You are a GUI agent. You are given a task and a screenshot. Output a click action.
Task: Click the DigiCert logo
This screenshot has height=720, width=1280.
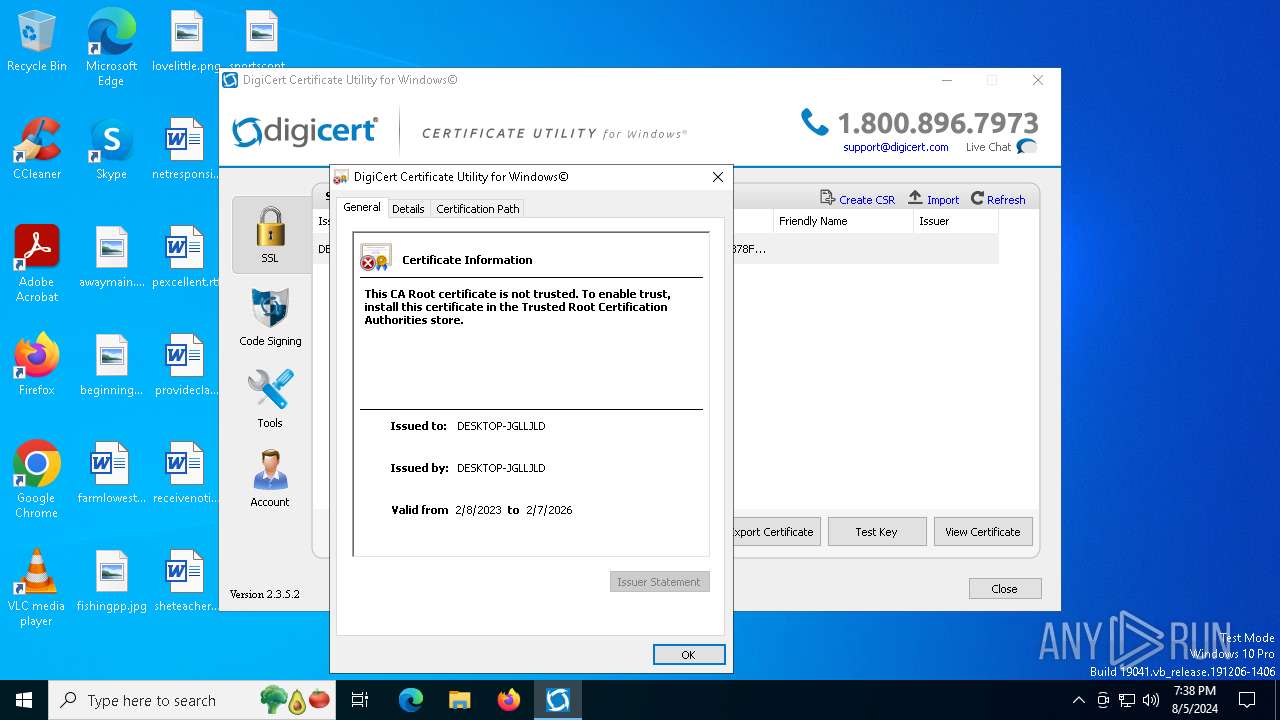click(305, 132)
